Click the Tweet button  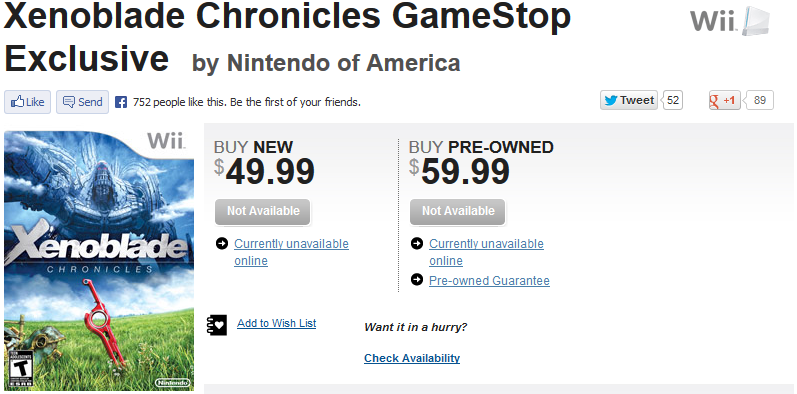629,100
